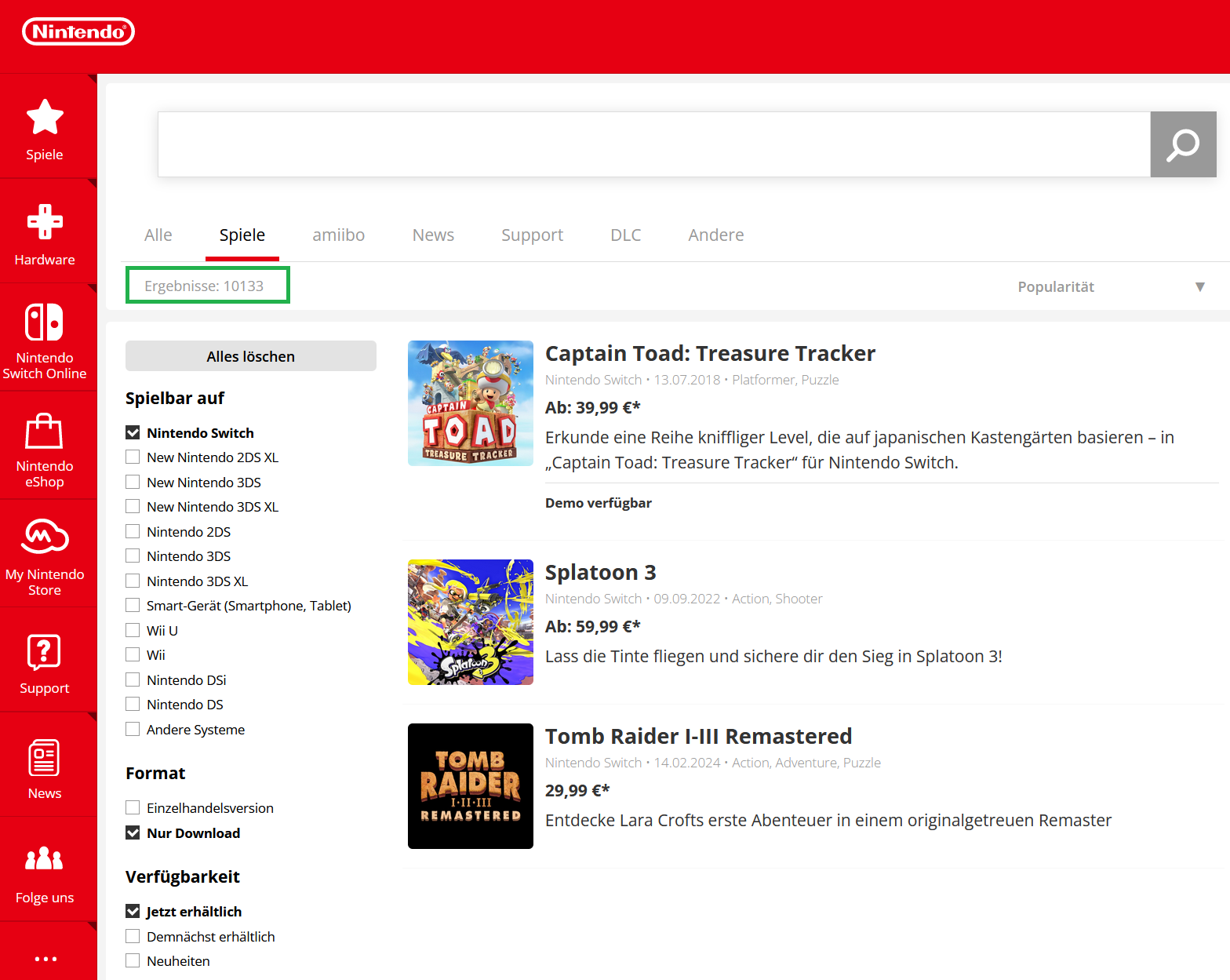The image size is (1230, 980).
Task: Check Andere Systeme filter
Action: coord(133,729)
